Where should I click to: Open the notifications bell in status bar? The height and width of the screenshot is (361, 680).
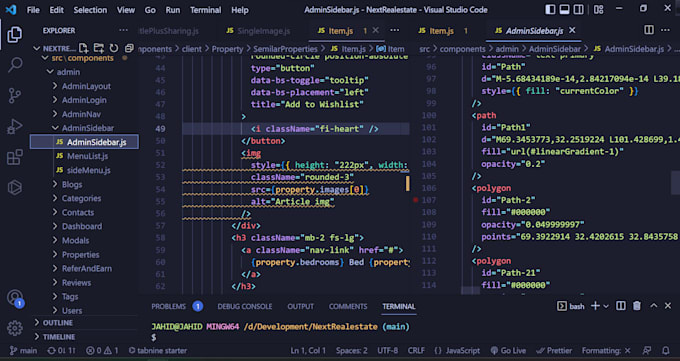666,351
